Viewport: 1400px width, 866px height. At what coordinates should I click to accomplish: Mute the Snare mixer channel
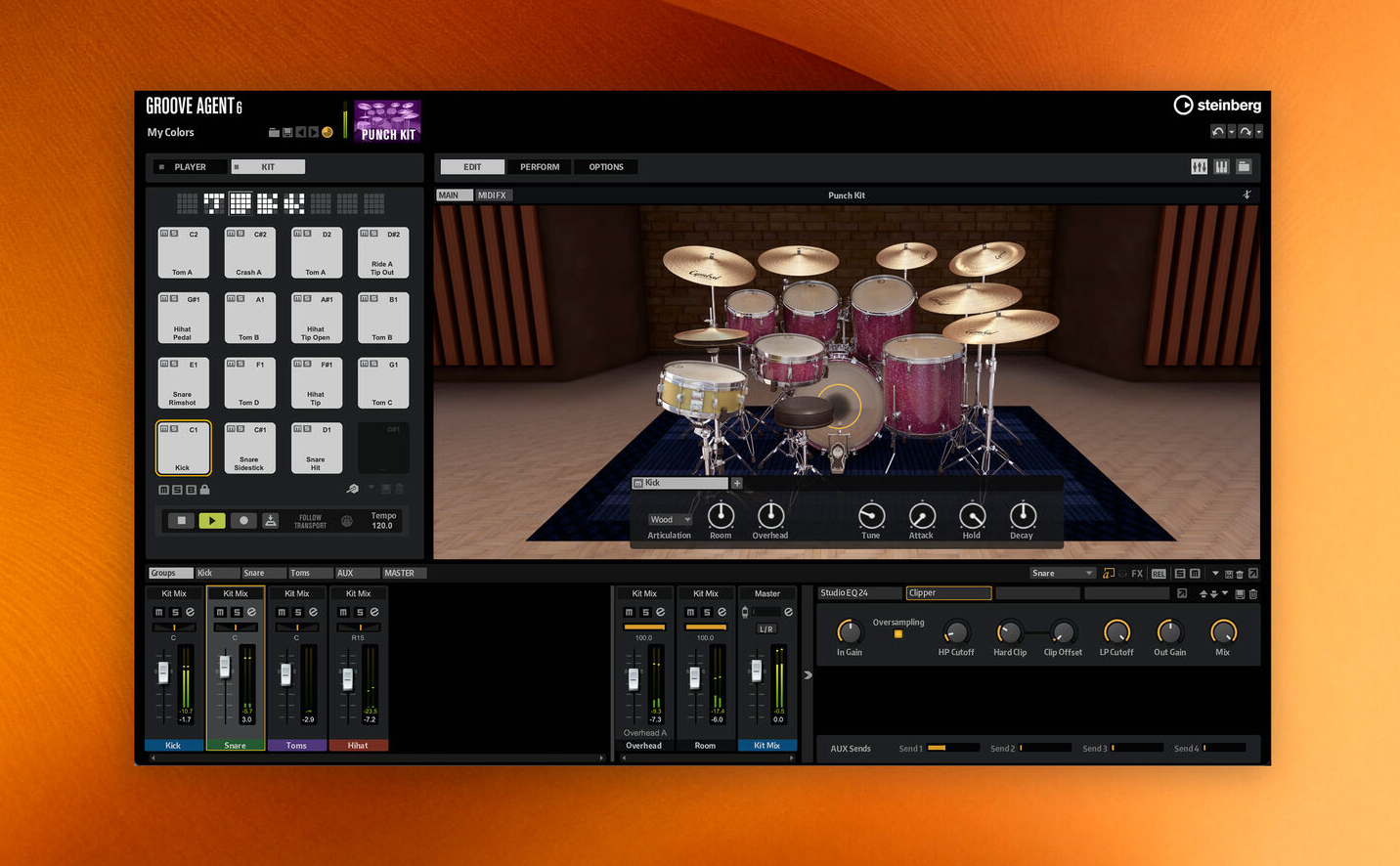(220, 612)
